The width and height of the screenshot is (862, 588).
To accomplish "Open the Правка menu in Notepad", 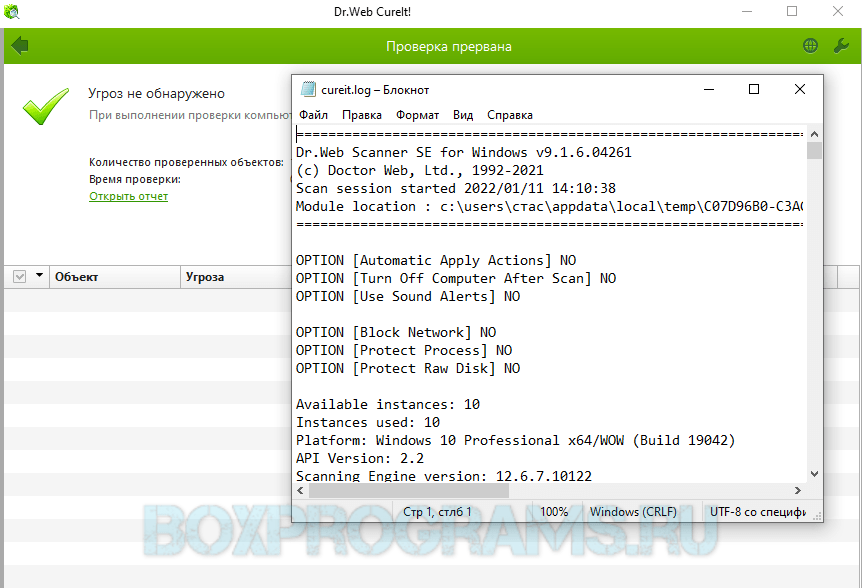I will tap(361, 115).
